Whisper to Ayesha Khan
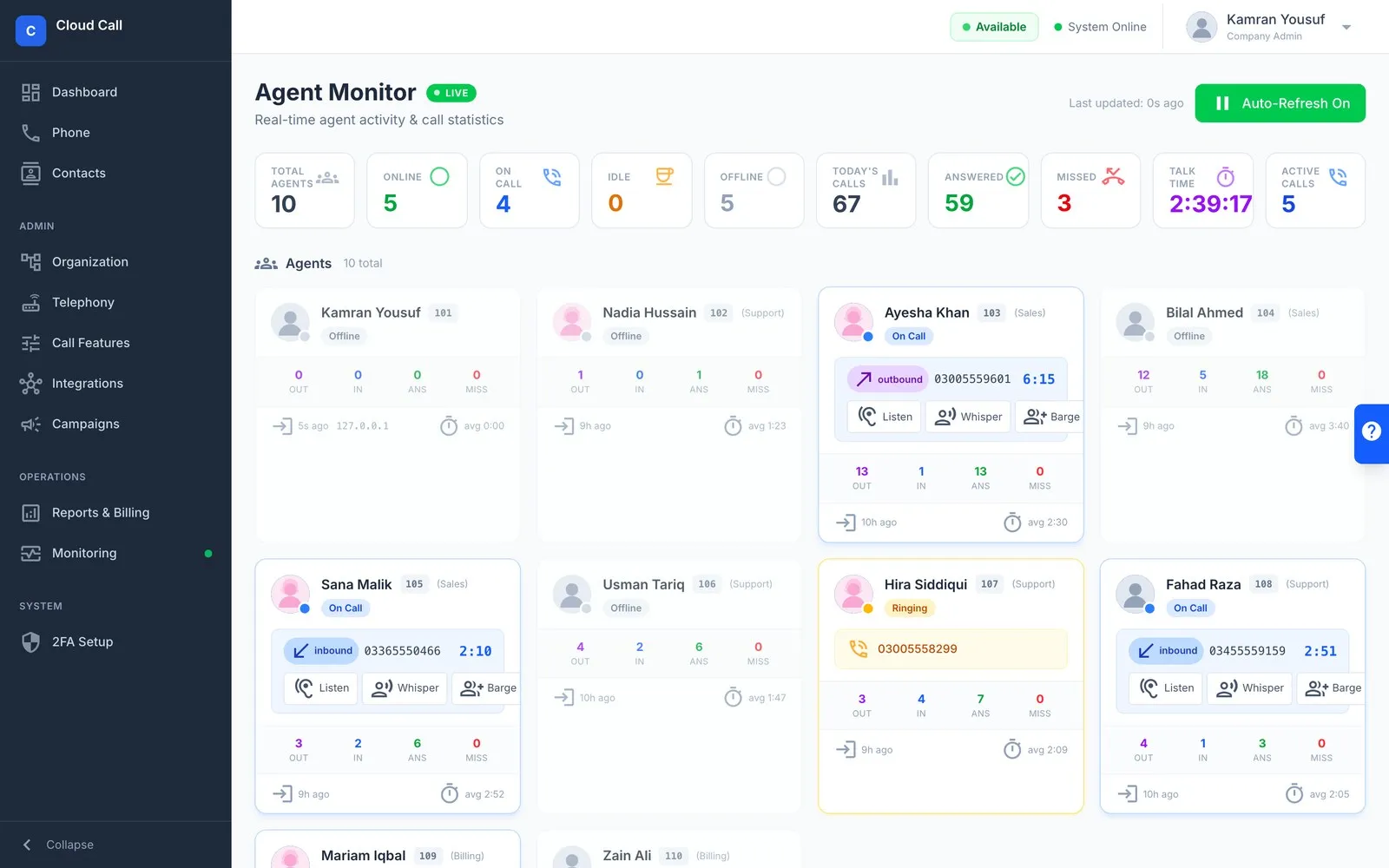 tap(969, 417)
